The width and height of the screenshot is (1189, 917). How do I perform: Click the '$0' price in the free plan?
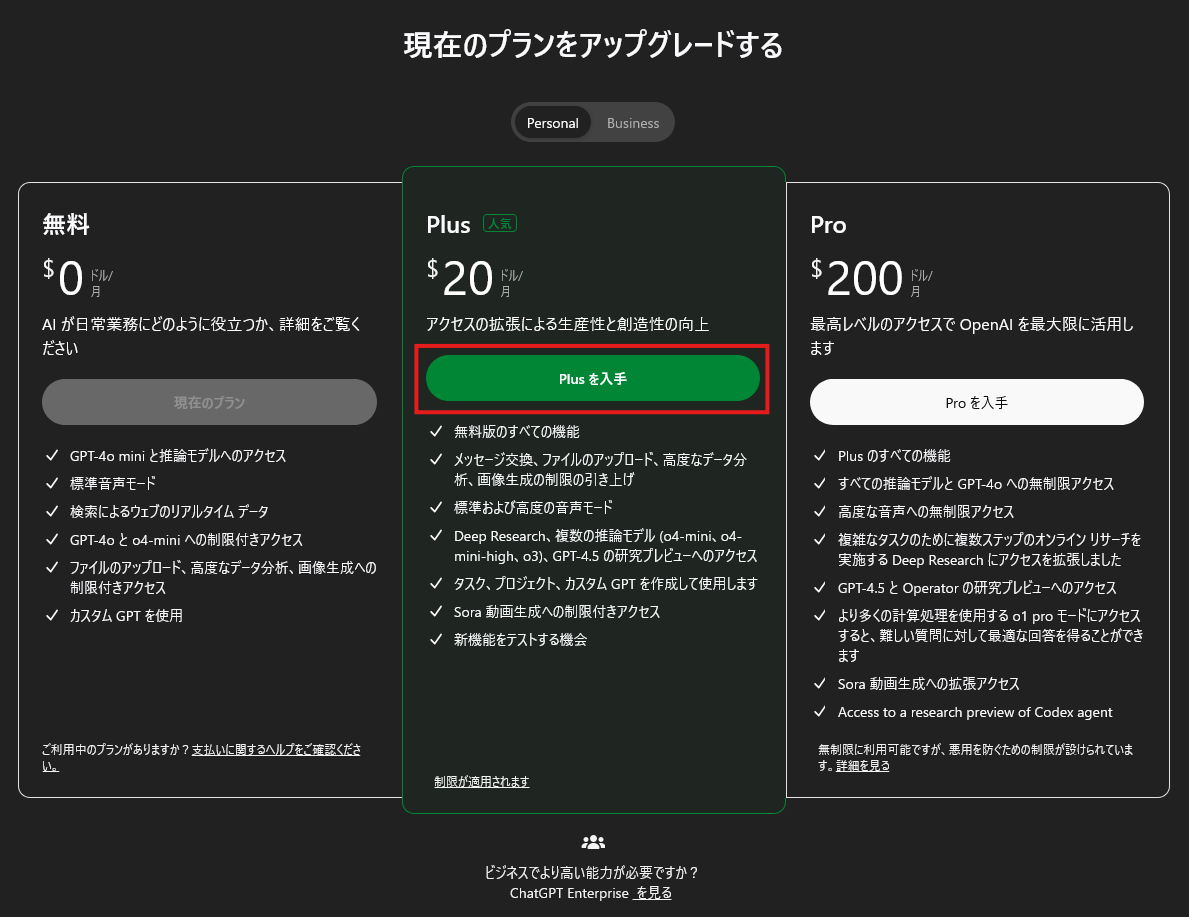pyautogui.click(x=63, y=278)
